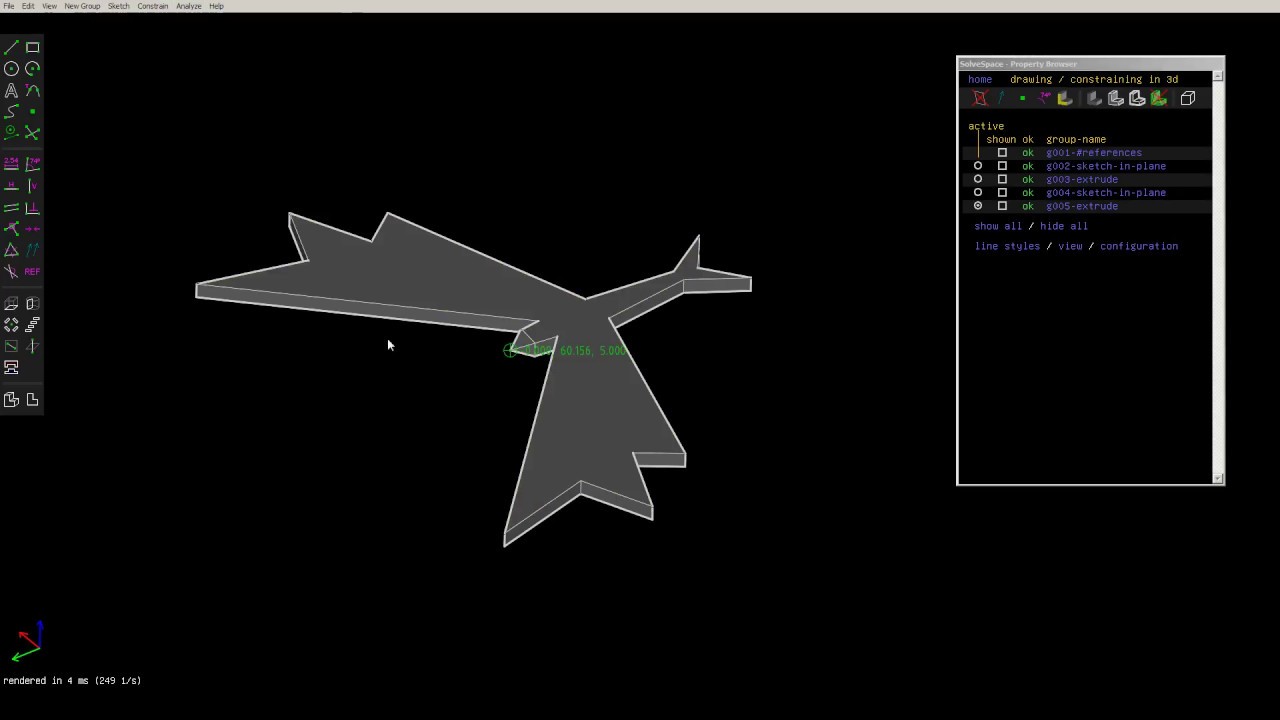The image size is (1280, 720).
Task: Apply same orientation constraint (arrows icon)
Action: click(32, 250)
